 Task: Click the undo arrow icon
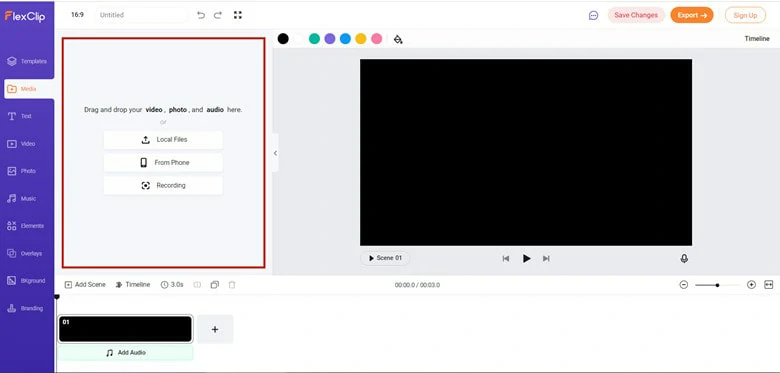[x=201, y=15]
